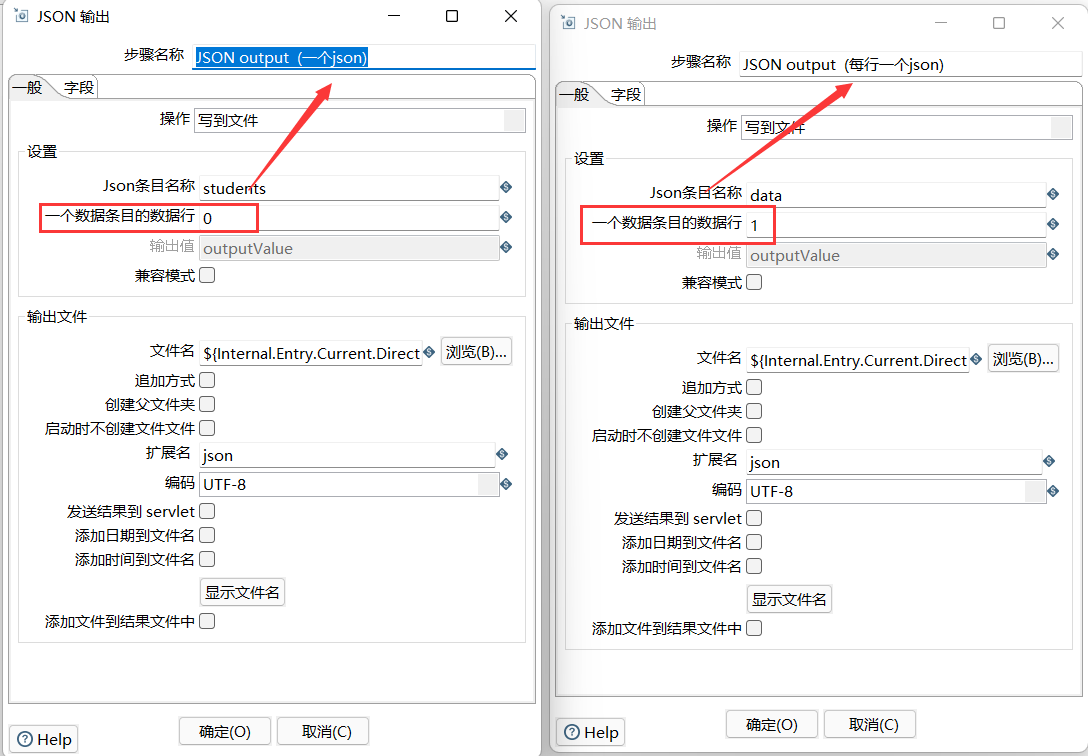Click 文件名 path field in left window

click(311, 353)
